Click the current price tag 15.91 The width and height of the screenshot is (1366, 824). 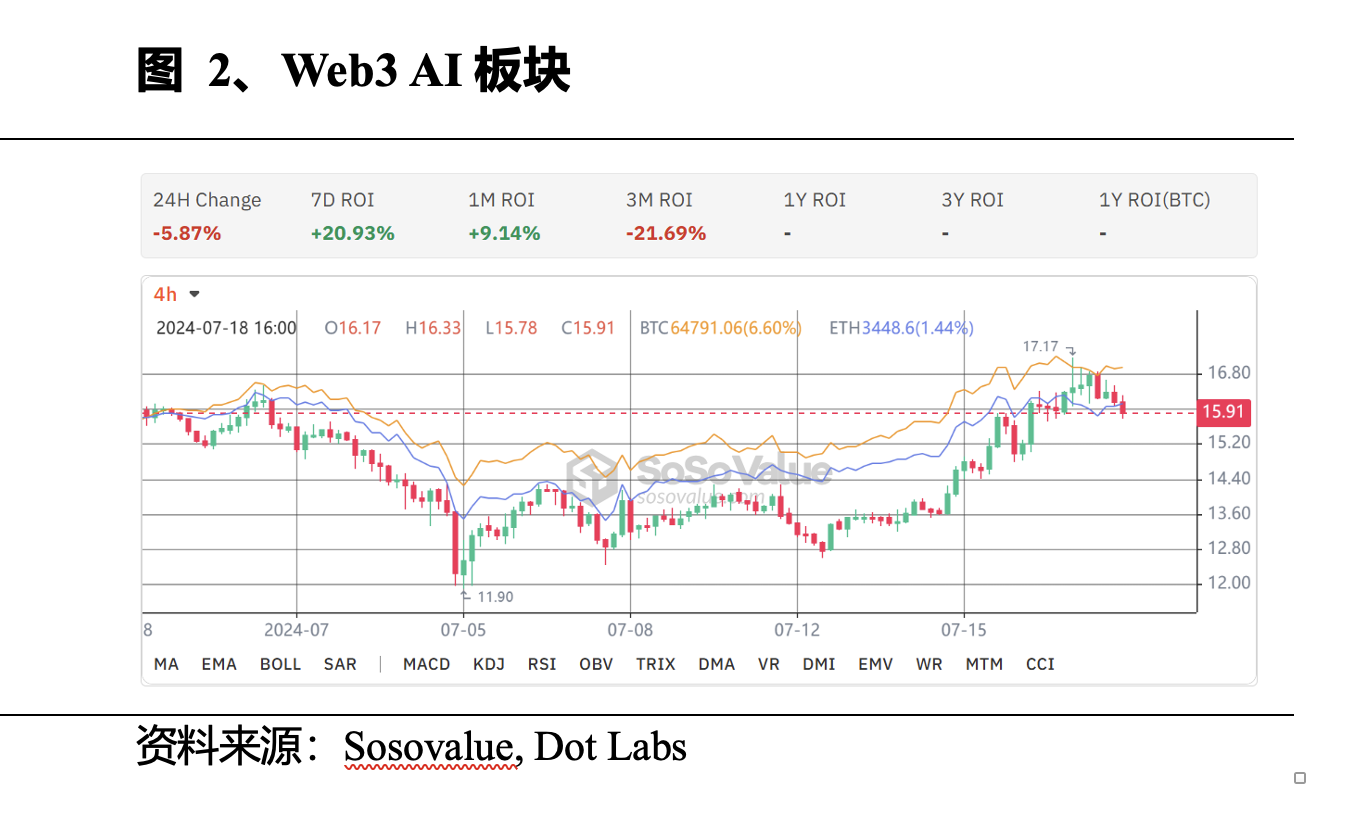point(1223,411)
